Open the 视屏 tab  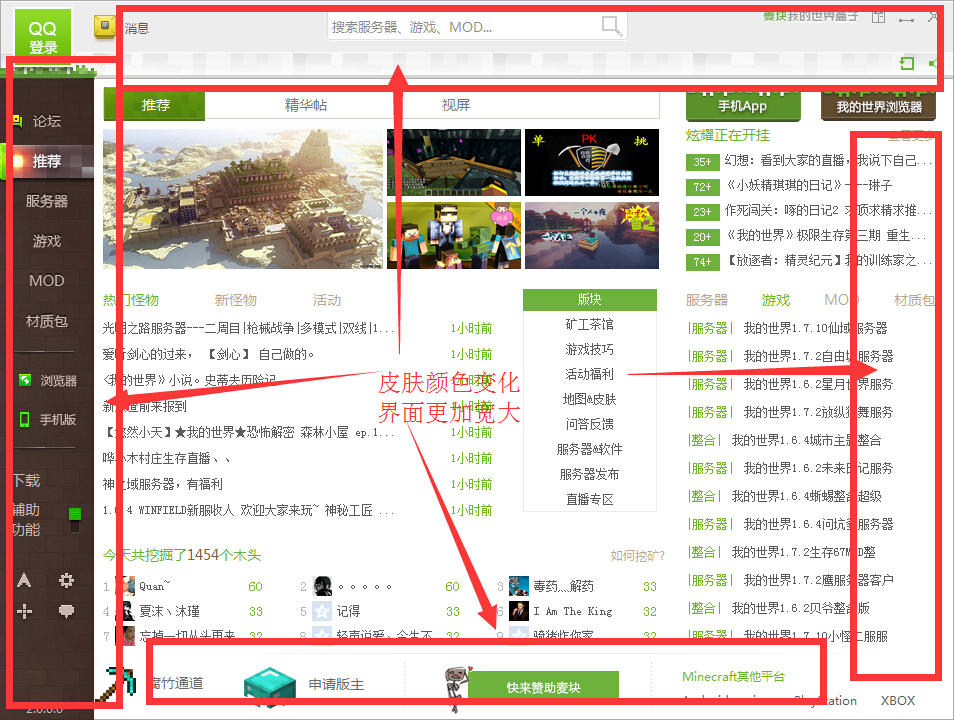455,104
